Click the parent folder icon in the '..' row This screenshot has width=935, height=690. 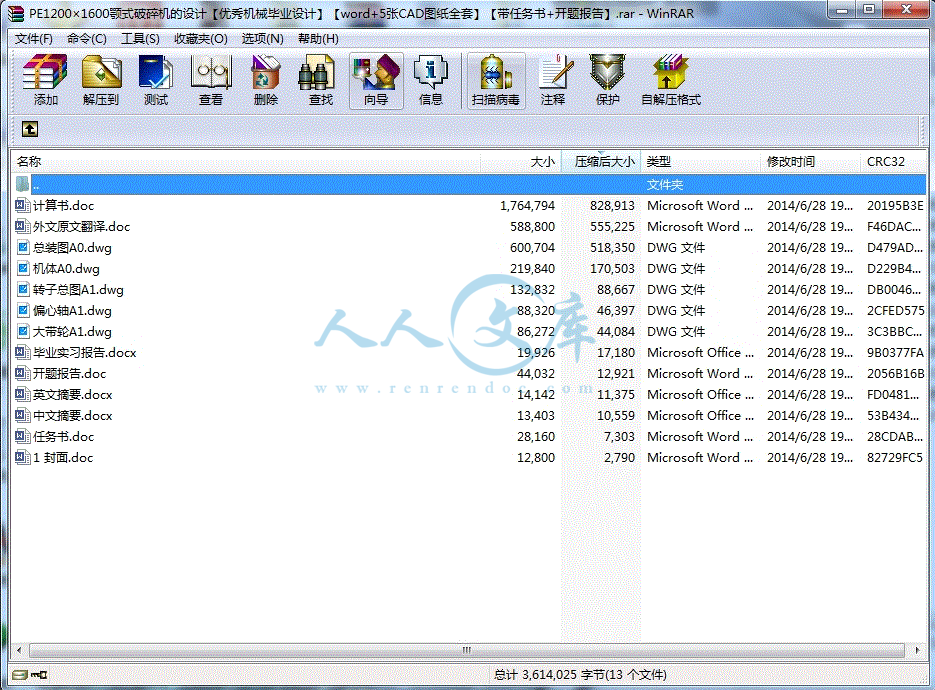pyautogui.click(x=22, y=184)
